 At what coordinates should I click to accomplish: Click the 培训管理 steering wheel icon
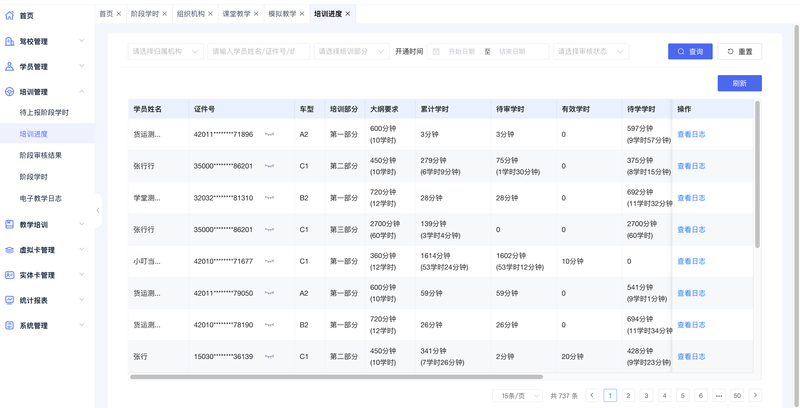point(9,92)
